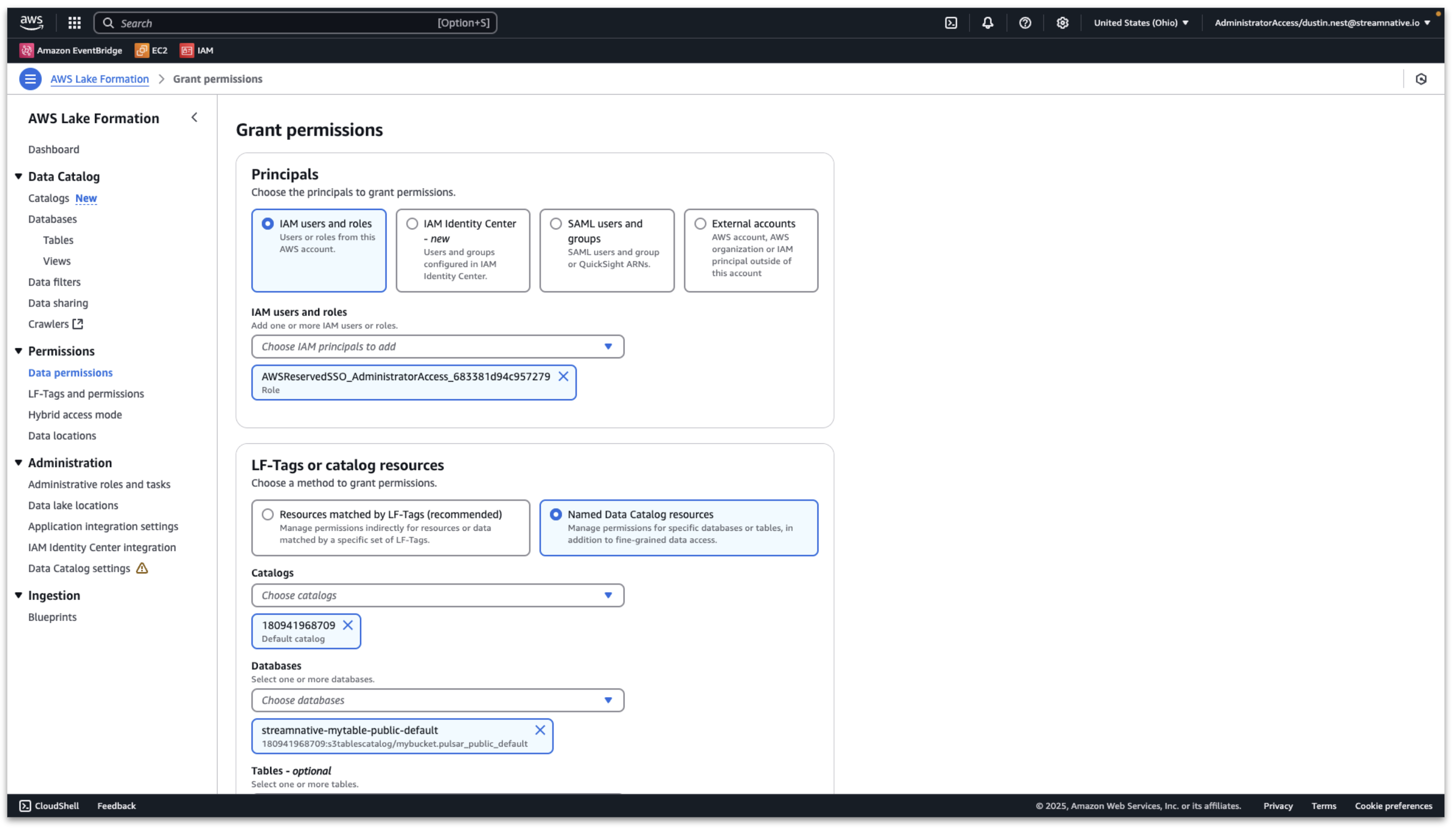Select the IAM Identity Center principal option
This screenshot has height=828, width=1456.
[412, 224]
